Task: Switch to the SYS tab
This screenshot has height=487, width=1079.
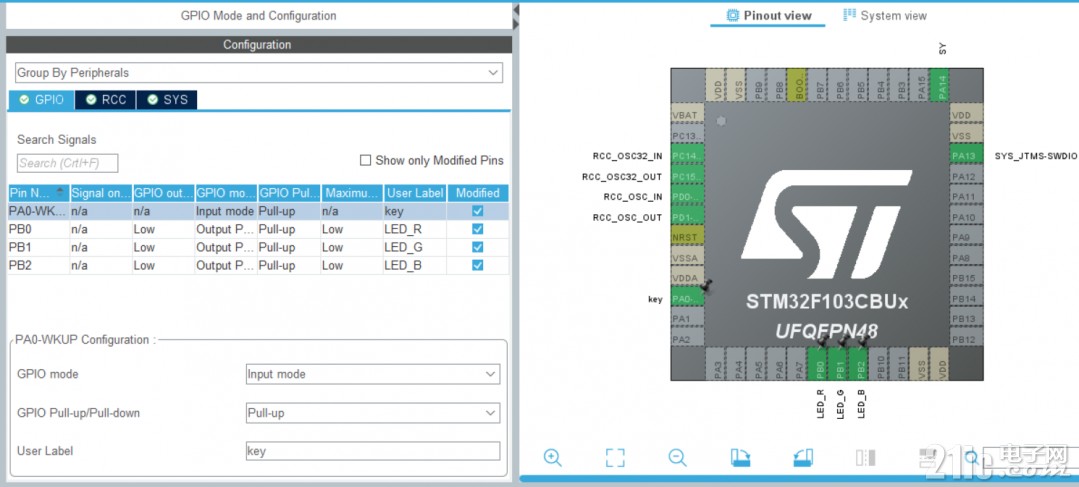Action: 167,100
